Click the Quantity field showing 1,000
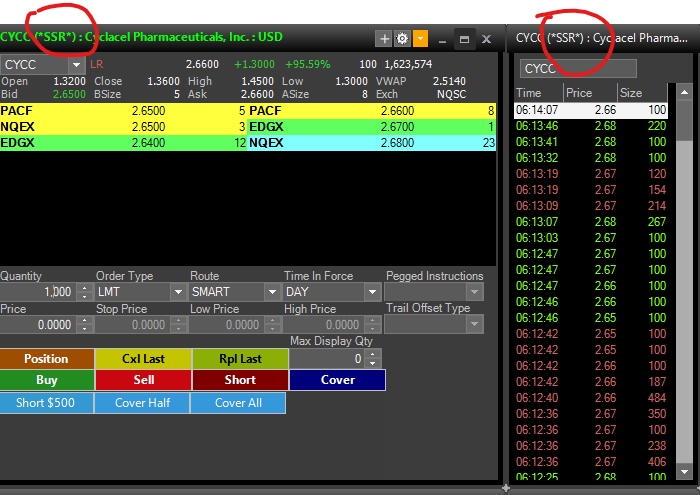Image resolution: width=700 pixels, height=495 pixels. tap(38, 292)
